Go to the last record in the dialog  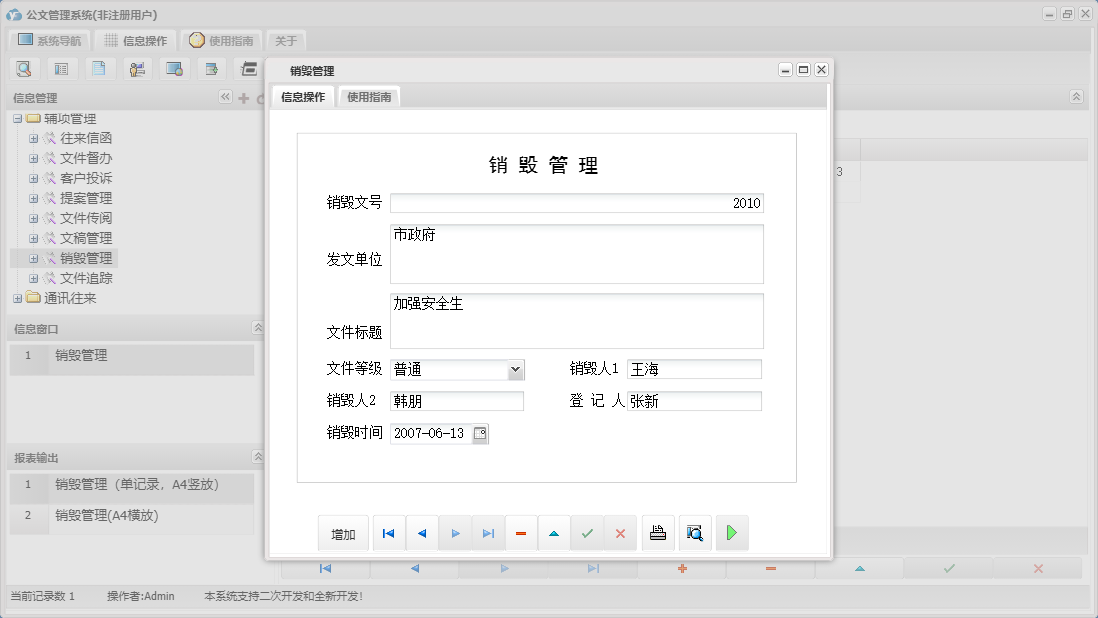(x=488, y=532)
